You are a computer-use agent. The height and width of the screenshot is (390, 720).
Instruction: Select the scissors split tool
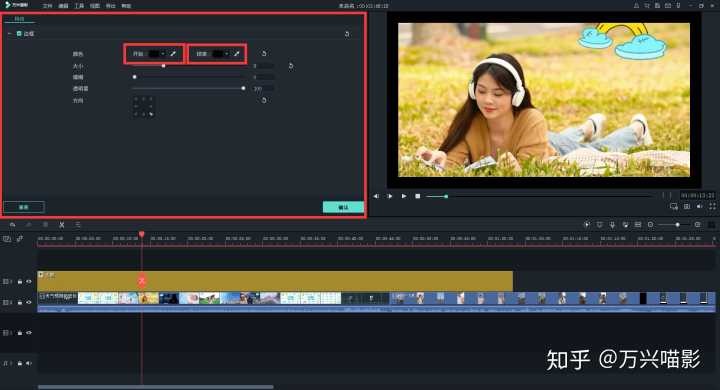coord(62,225)
